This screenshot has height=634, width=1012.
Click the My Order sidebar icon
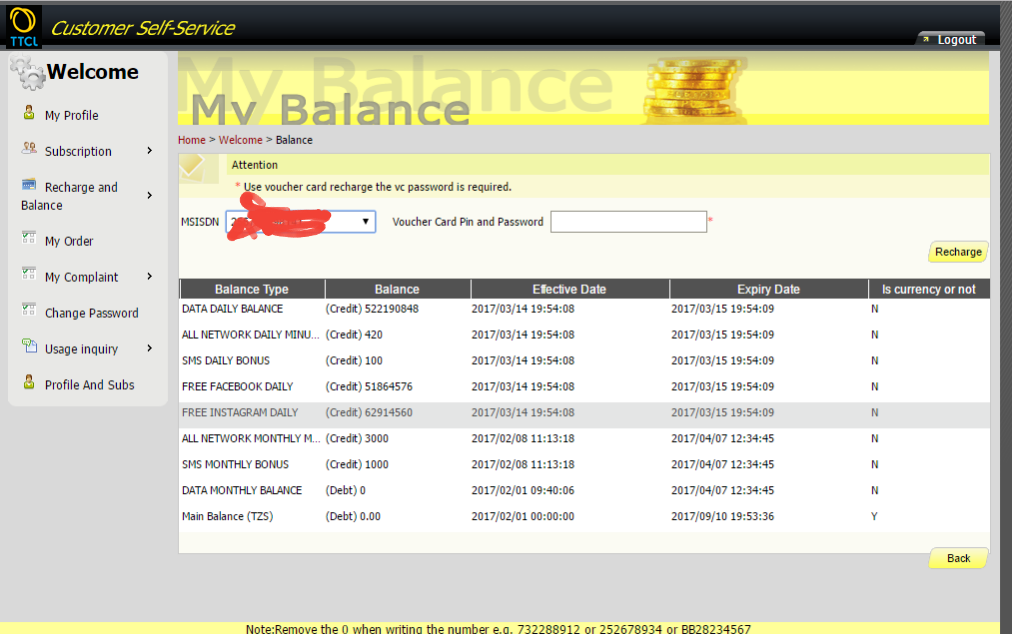pyautogui.click(x=29, y=239)
